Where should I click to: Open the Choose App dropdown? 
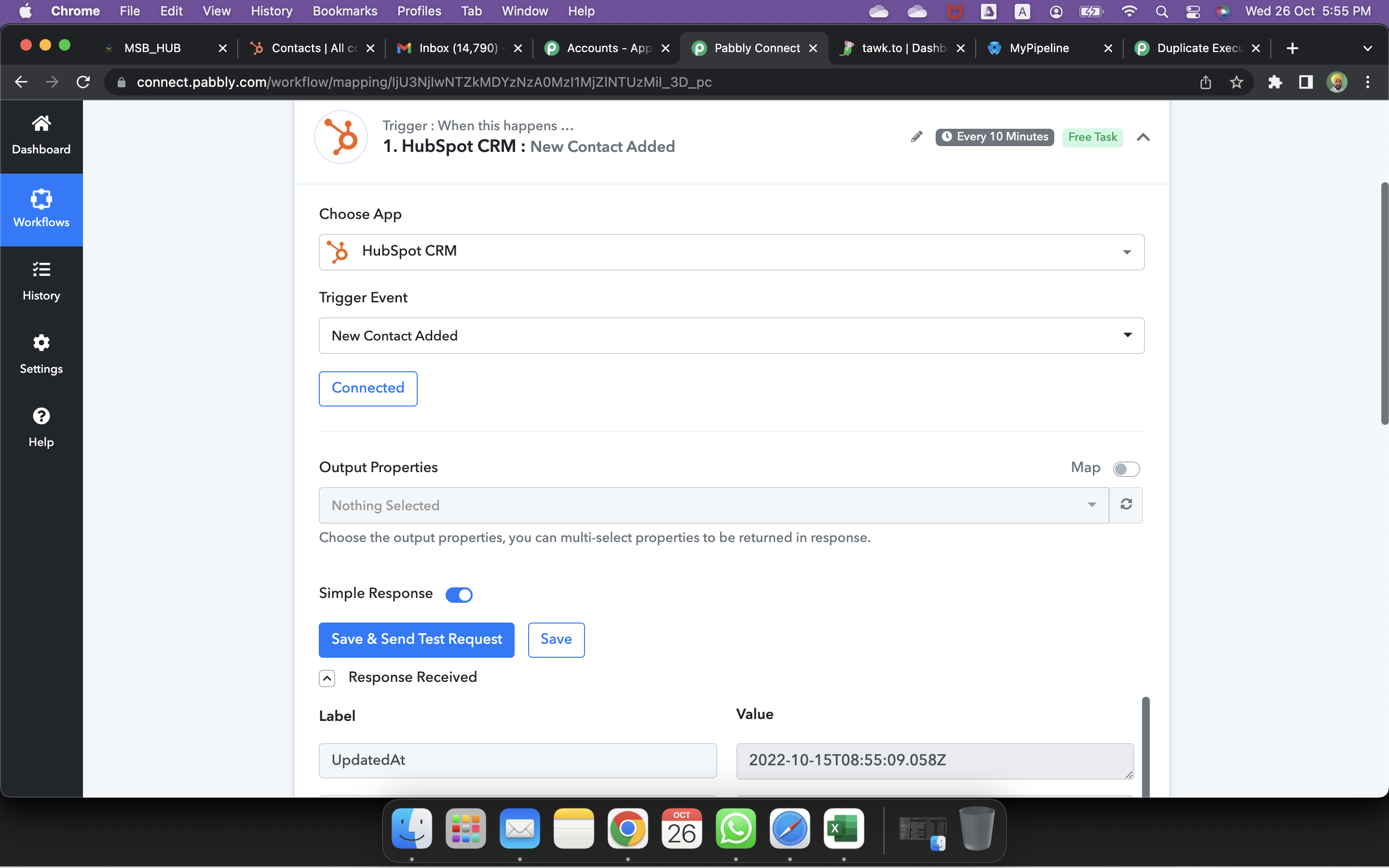pyautogui.click(x=731, y=252)
